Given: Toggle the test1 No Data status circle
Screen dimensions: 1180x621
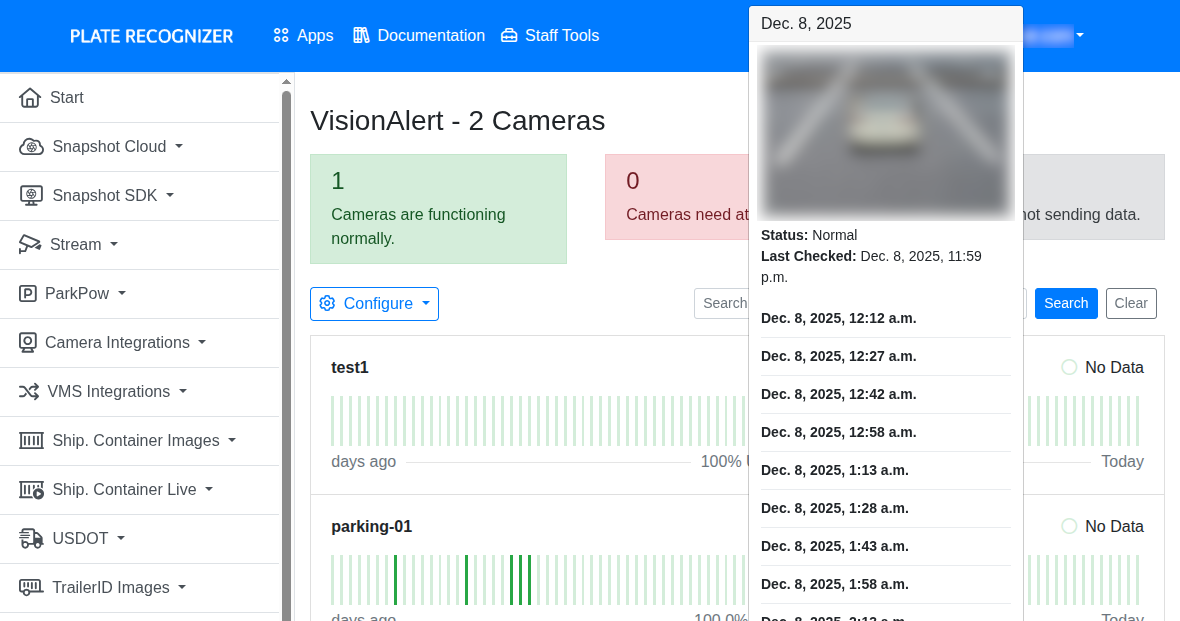Looking at the screenshot, I should [1069, 368].
